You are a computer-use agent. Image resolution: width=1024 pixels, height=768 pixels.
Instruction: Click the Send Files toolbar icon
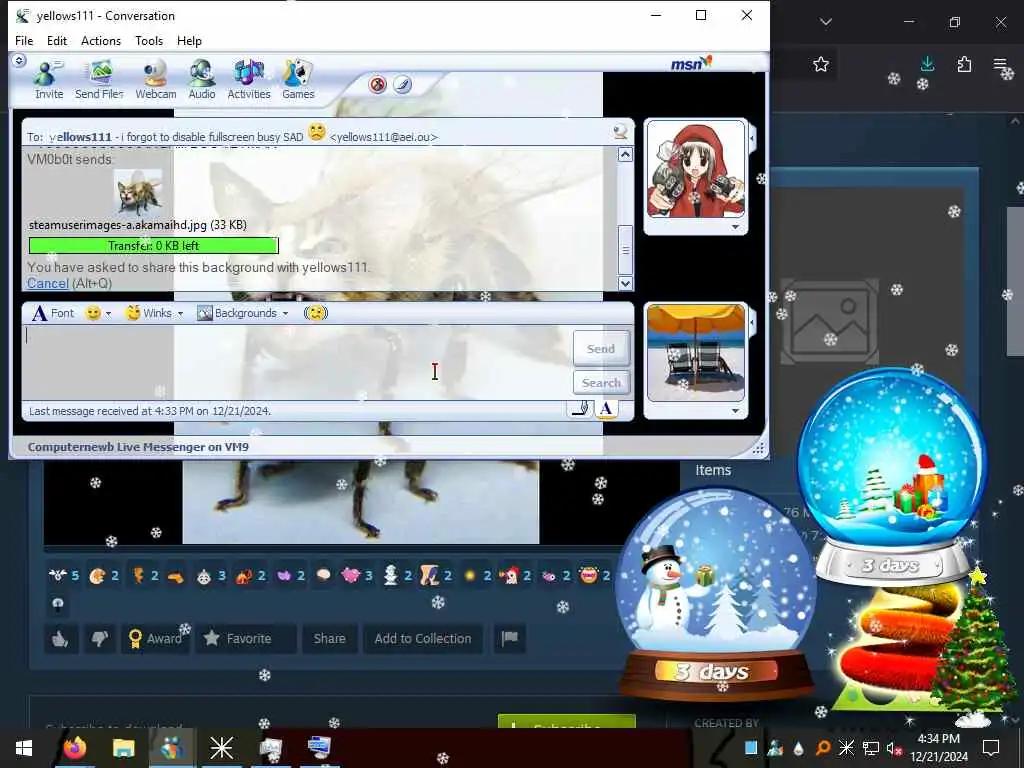point(99,80)
